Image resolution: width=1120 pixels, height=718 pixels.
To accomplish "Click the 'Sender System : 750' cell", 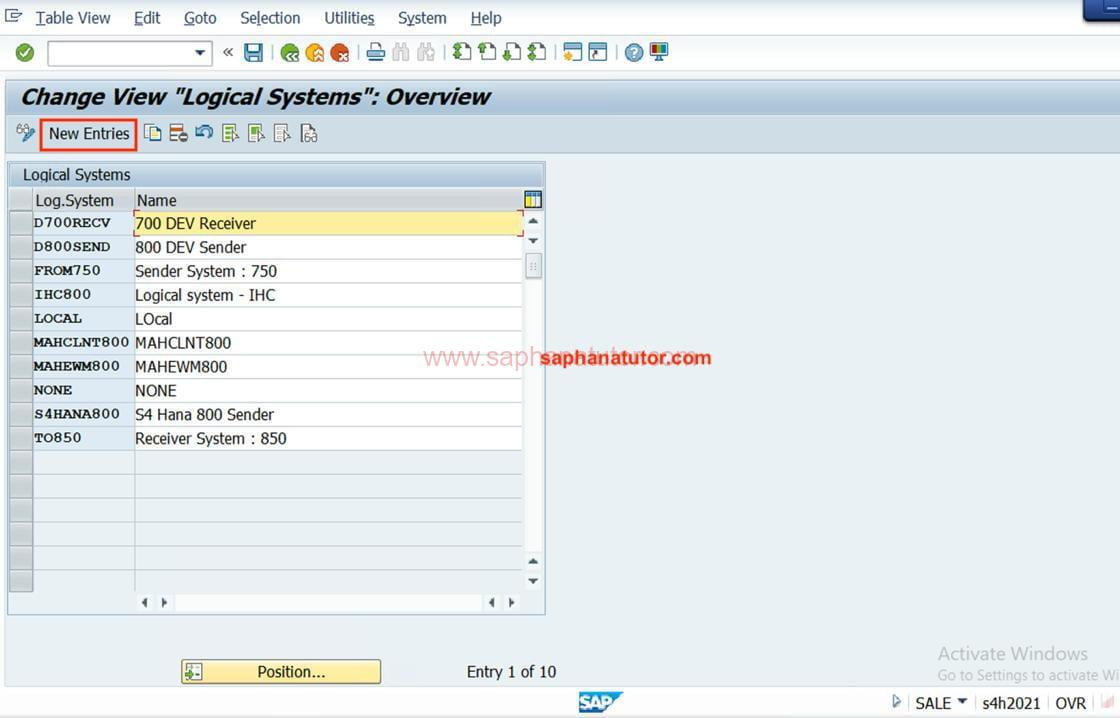I will 329,271.
